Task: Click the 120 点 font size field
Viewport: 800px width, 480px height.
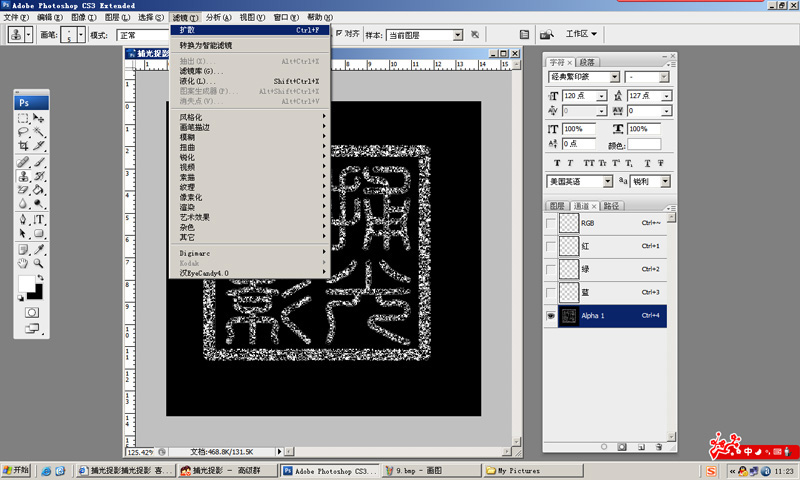Action: coord(583,96)
